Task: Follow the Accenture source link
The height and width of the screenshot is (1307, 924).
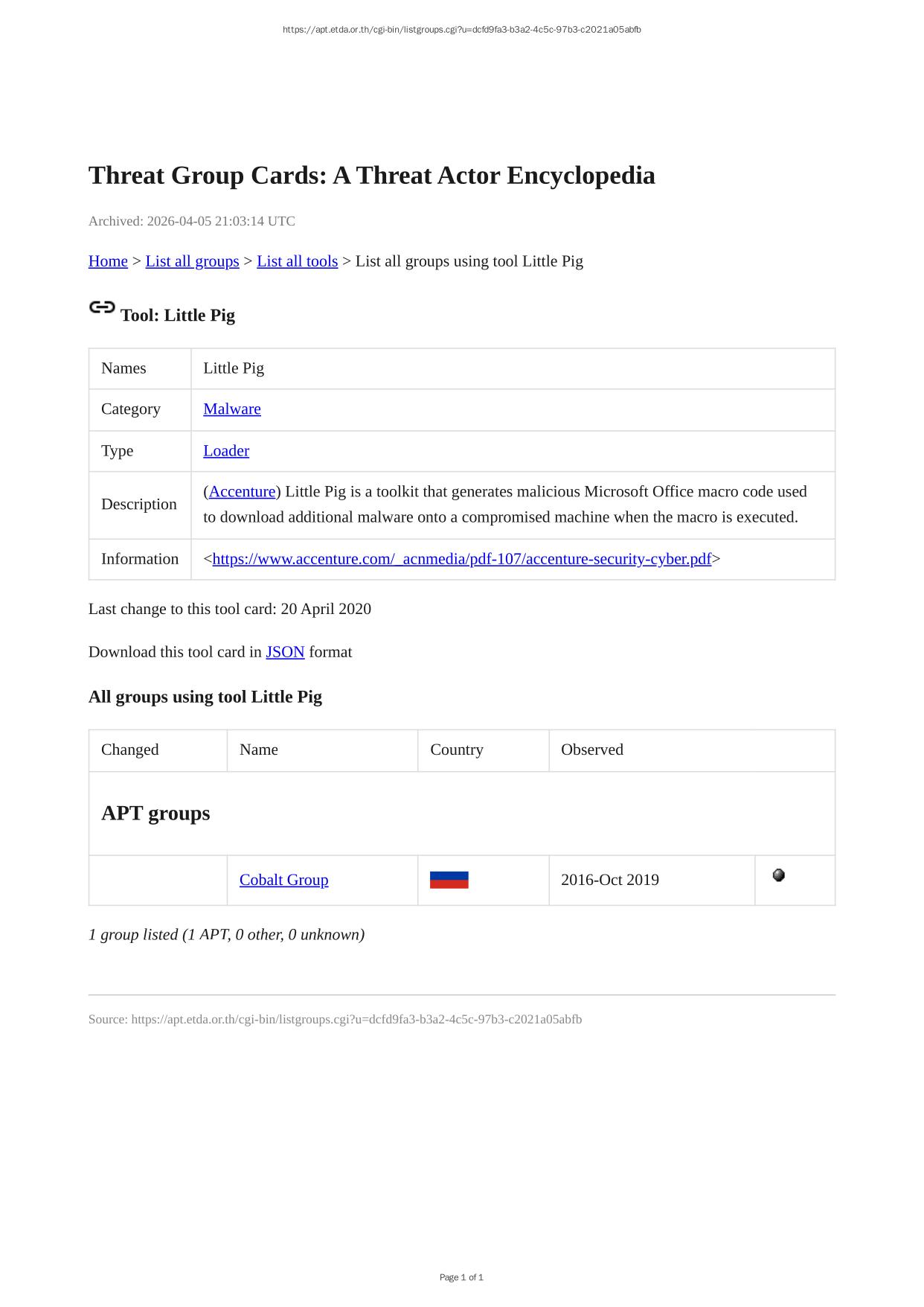Action: pos(242,492)
